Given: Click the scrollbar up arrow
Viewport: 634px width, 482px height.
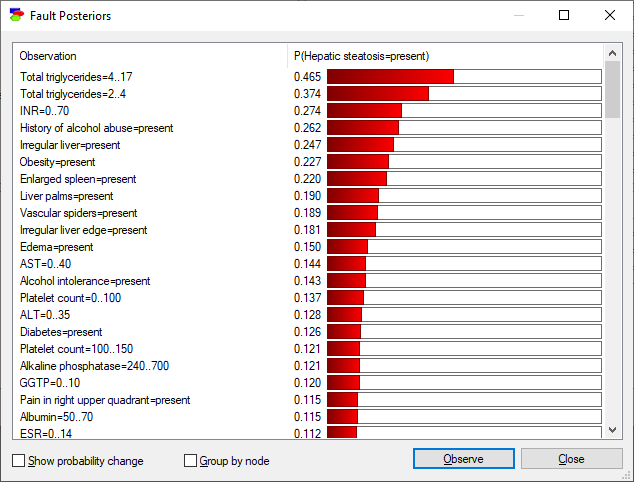Looking at the screenshot, I should [612, 53].
